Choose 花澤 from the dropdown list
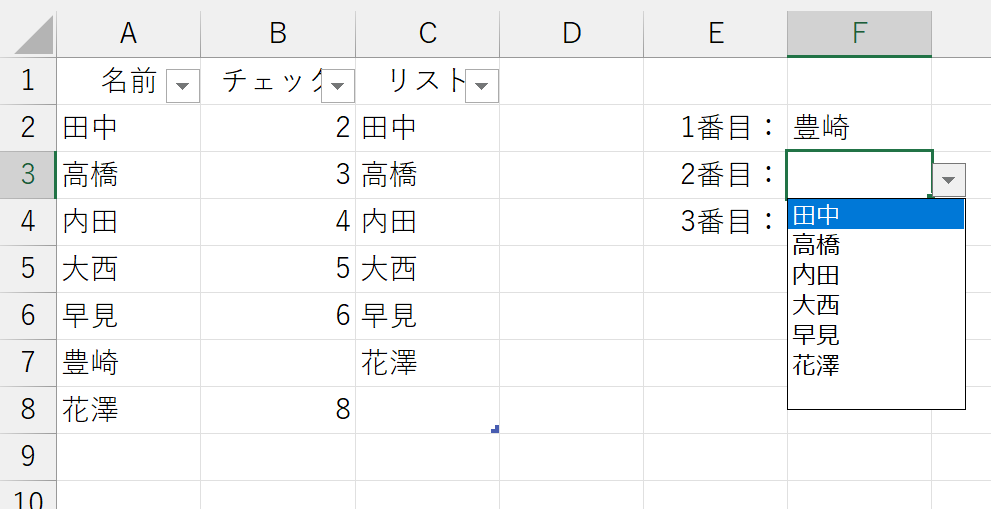 pos(875,365)
